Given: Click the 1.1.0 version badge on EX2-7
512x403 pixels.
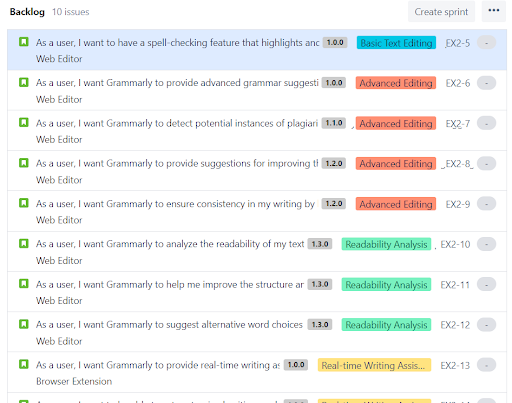Looking at the screenshot, I should pyautogui.click(x=334, y=123).
